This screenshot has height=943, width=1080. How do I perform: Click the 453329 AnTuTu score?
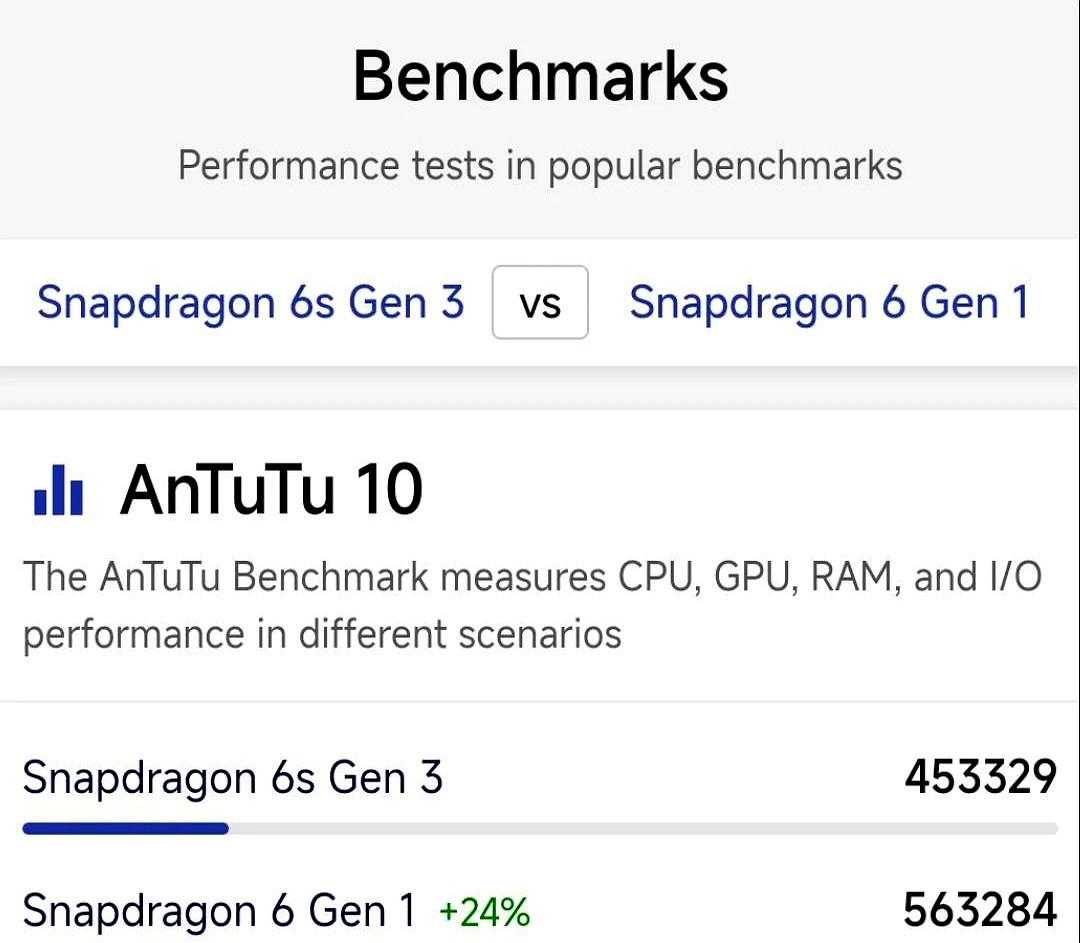coord(980,777)
